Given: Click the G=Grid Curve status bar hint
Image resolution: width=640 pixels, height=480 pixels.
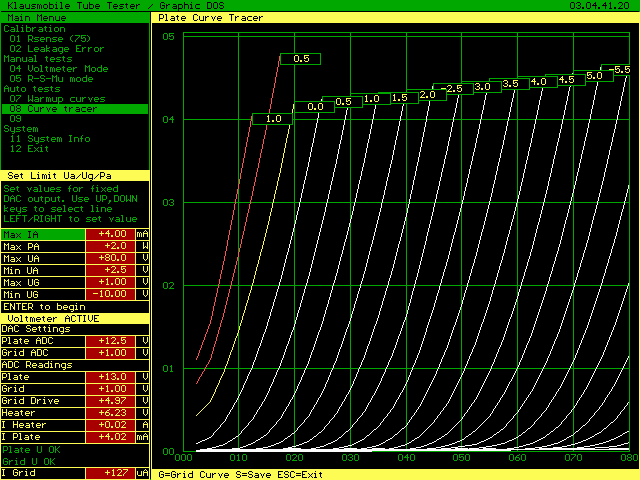Looking at the screenshot, I should coord(194,472).
